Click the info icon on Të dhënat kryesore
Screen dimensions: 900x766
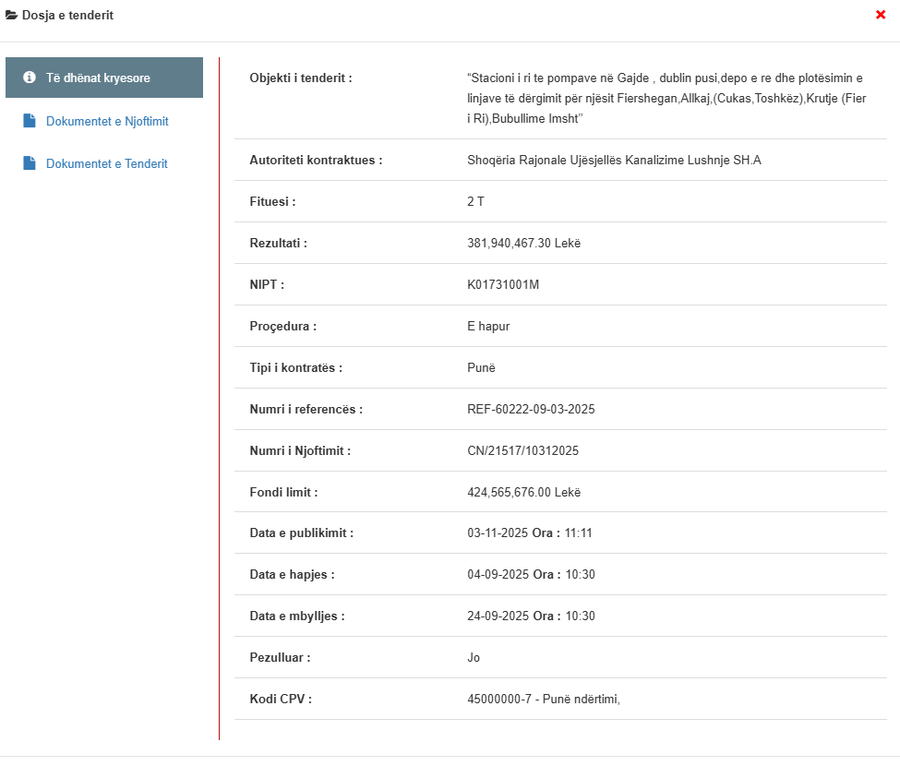30,78
